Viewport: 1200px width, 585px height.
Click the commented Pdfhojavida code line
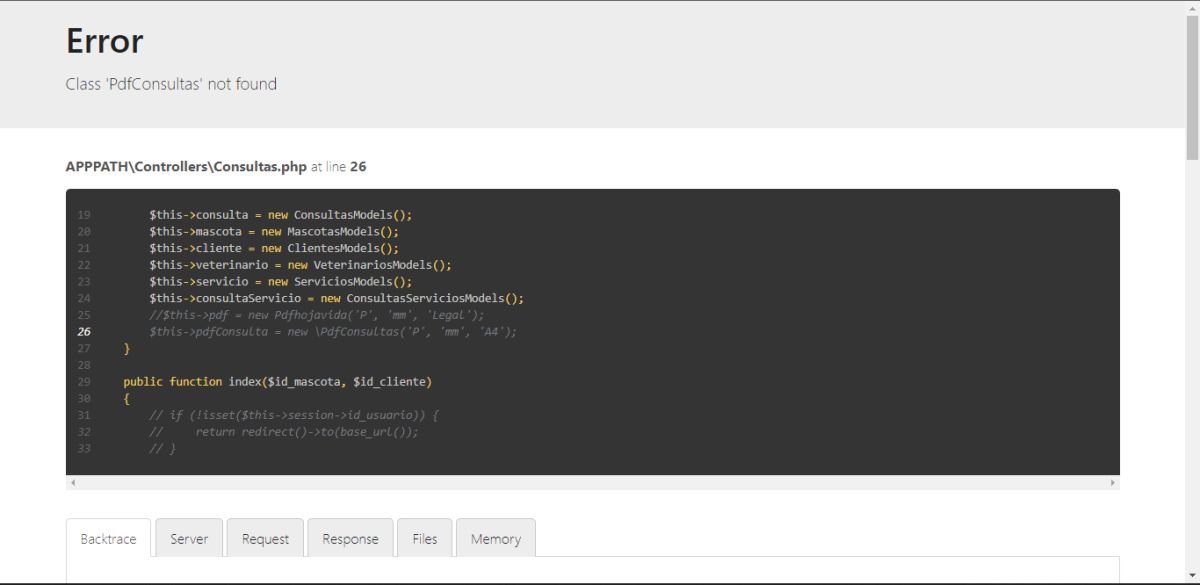point(317,315)
